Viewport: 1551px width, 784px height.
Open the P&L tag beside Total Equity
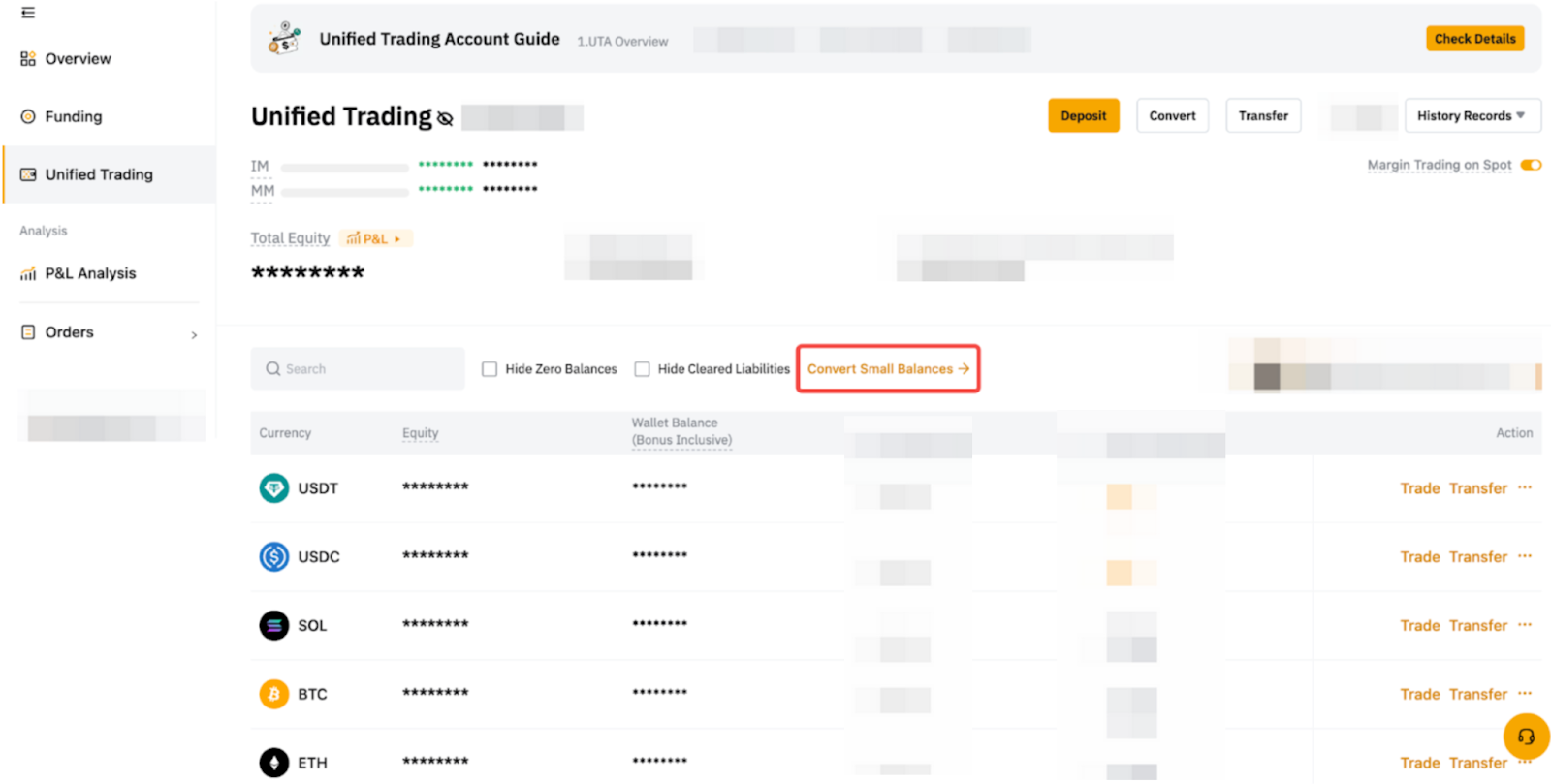pyautogui.click(x=375, y=238)
